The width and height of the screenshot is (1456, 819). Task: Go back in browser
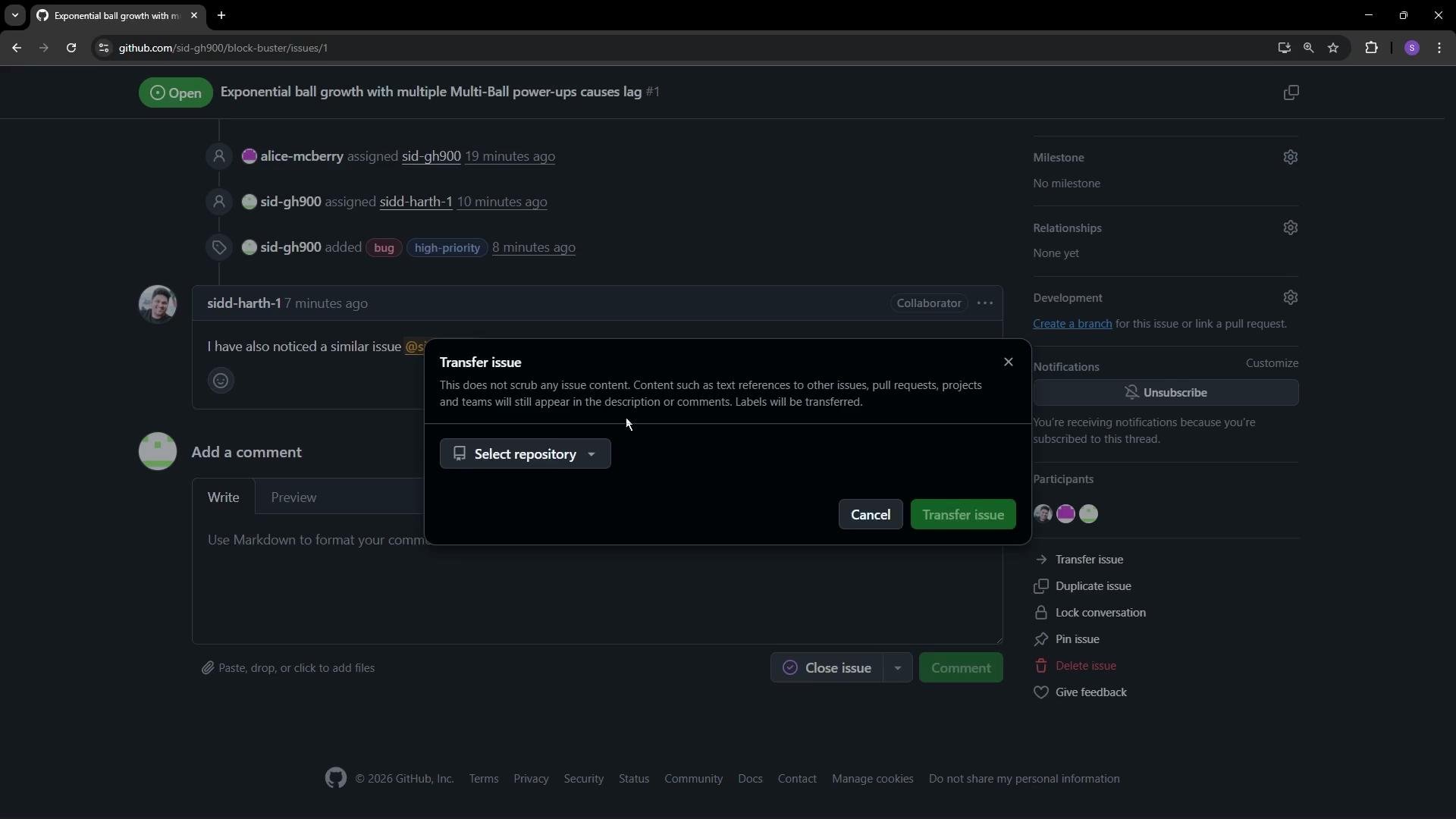(x=17, y=48)
